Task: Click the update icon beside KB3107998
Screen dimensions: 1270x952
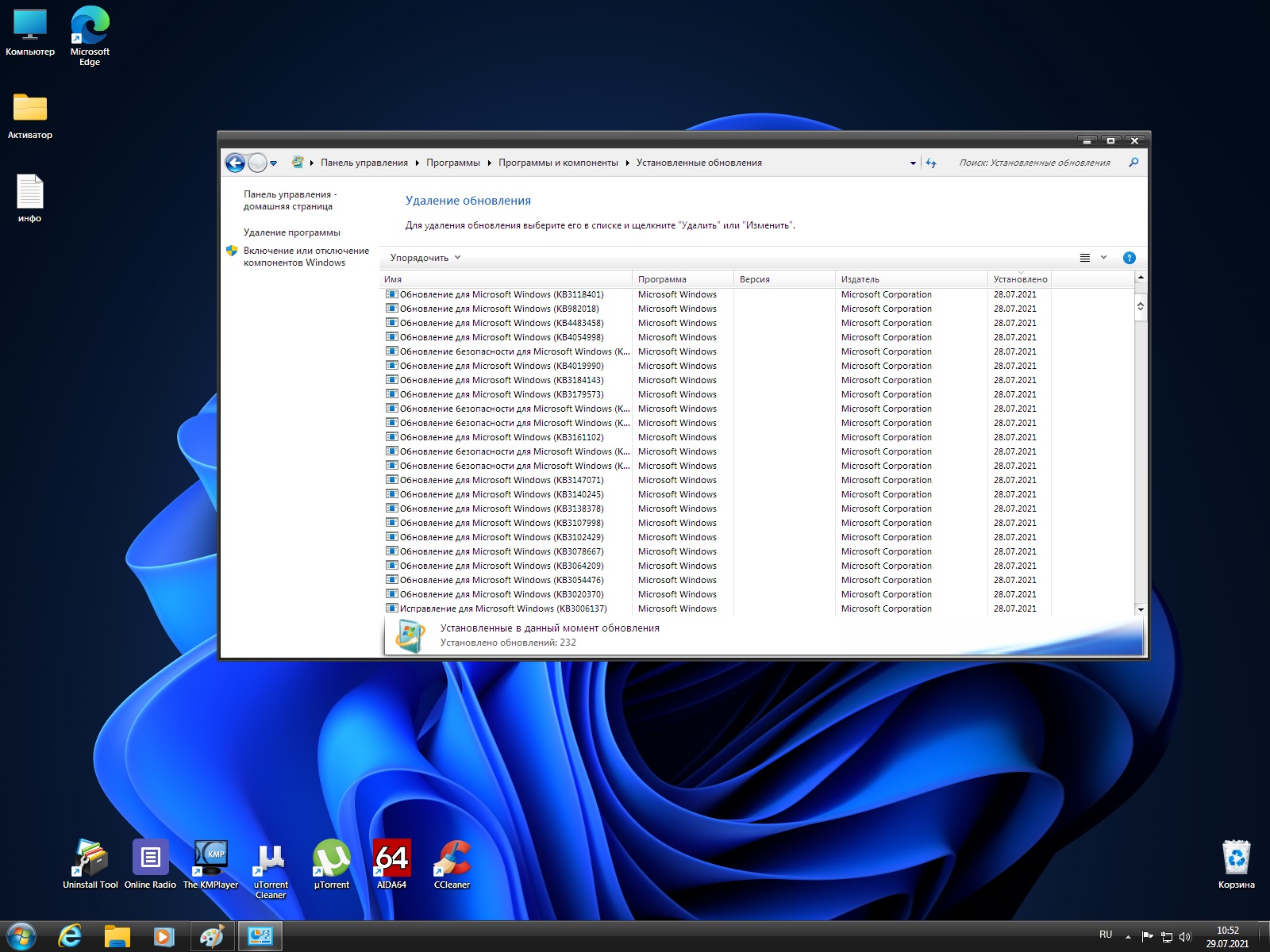Action: (391, 523)
